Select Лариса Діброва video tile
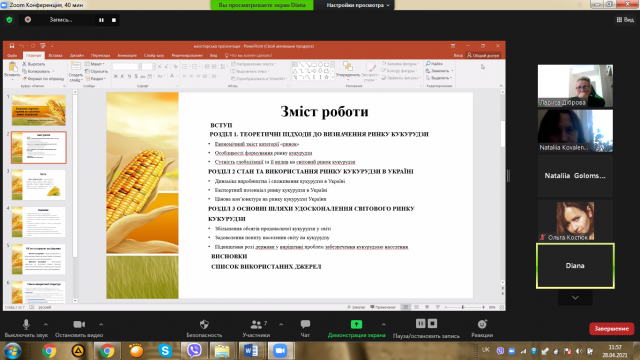The image size is (640, 360). tap(575, 86)
